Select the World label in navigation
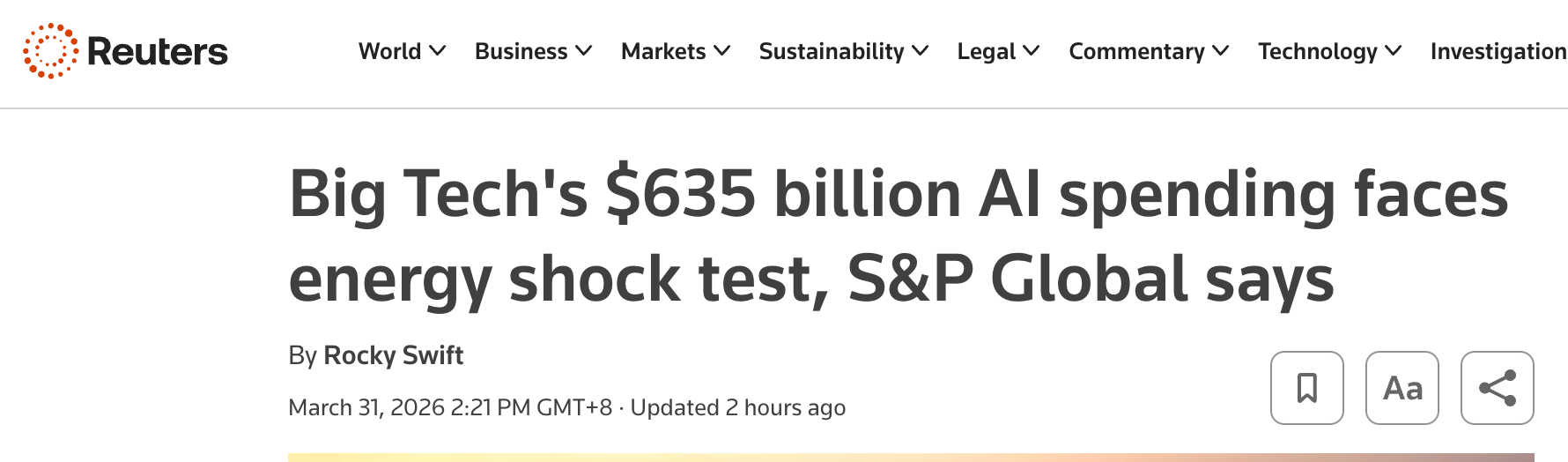The width and height of the screenshot is (1568, 462). point(389,51)
